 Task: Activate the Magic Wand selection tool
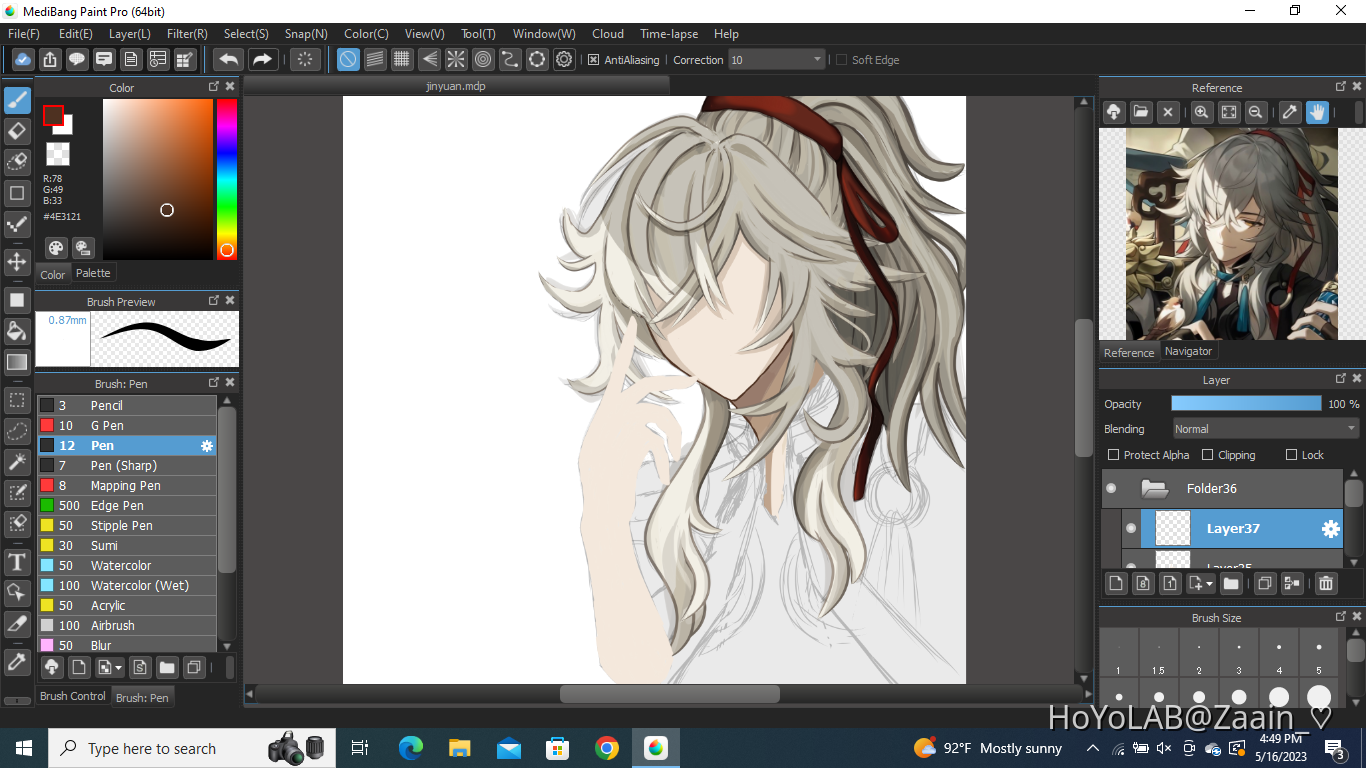[x=17, y=461]
